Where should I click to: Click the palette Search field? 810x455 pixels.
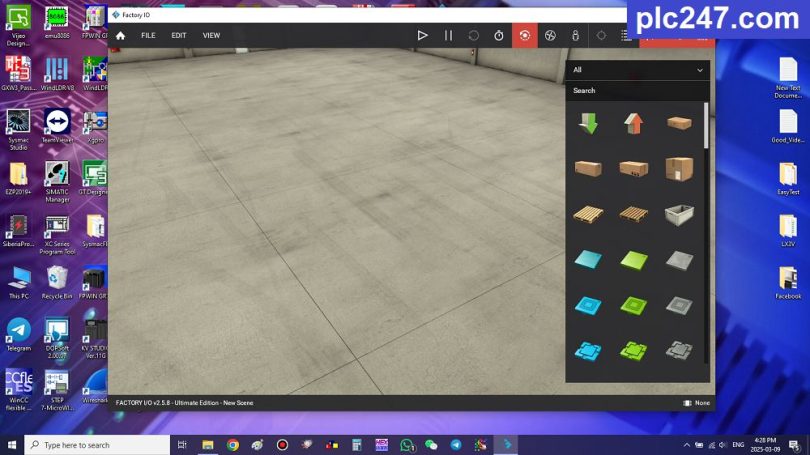tap(635, 90)
